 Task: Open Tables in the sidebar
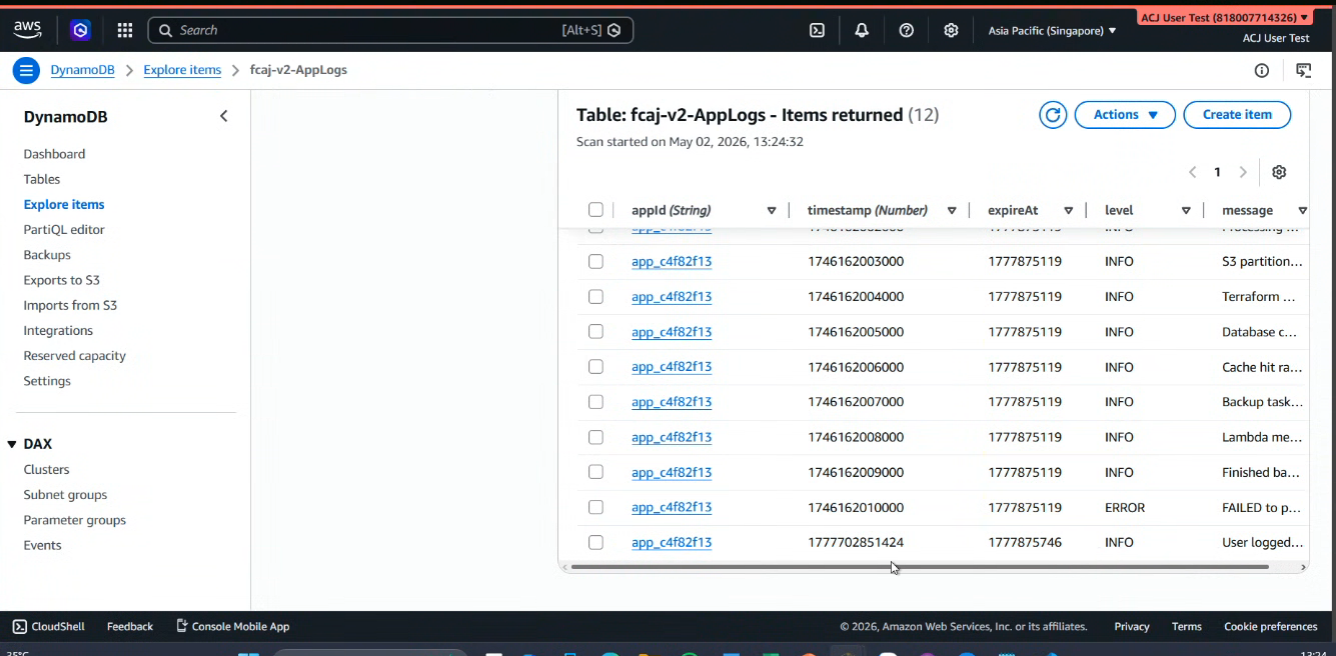point(42,179)
